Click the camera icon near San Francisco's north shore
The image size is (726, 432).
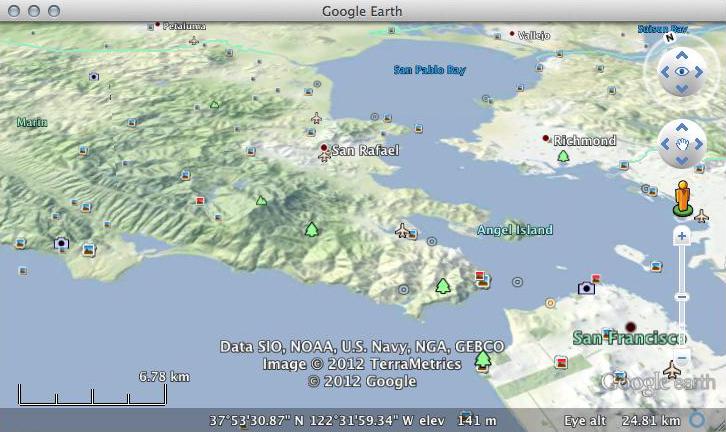click(586, 288)
